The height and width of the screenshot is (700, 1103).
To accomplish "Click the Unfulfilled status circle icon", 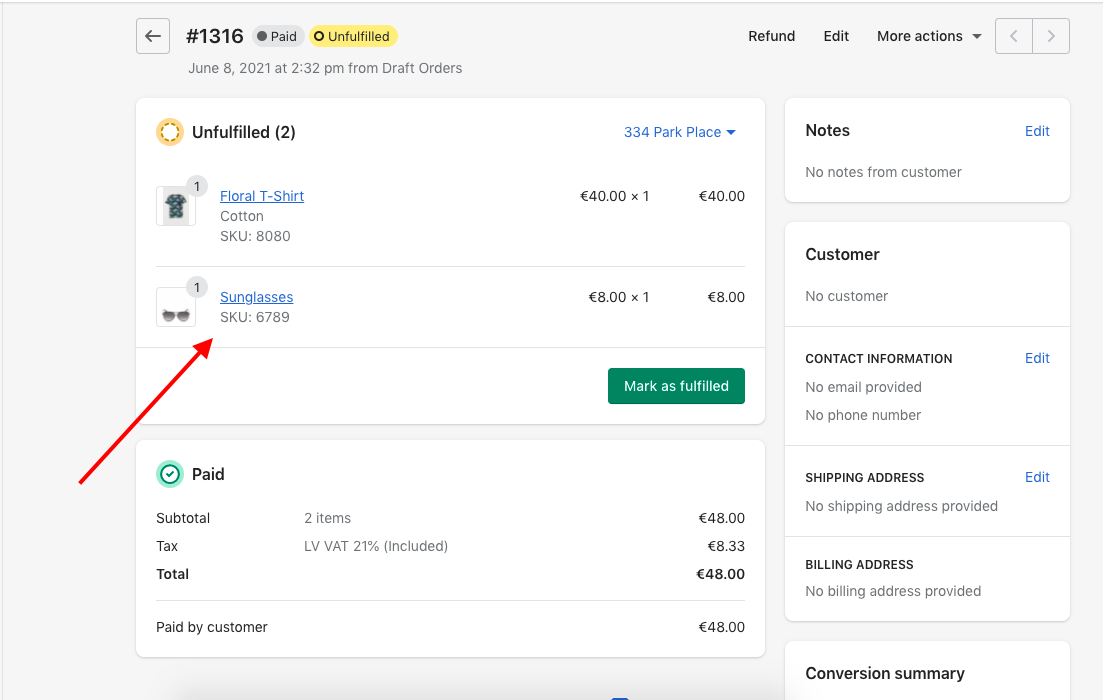I will tap(170, 132).
